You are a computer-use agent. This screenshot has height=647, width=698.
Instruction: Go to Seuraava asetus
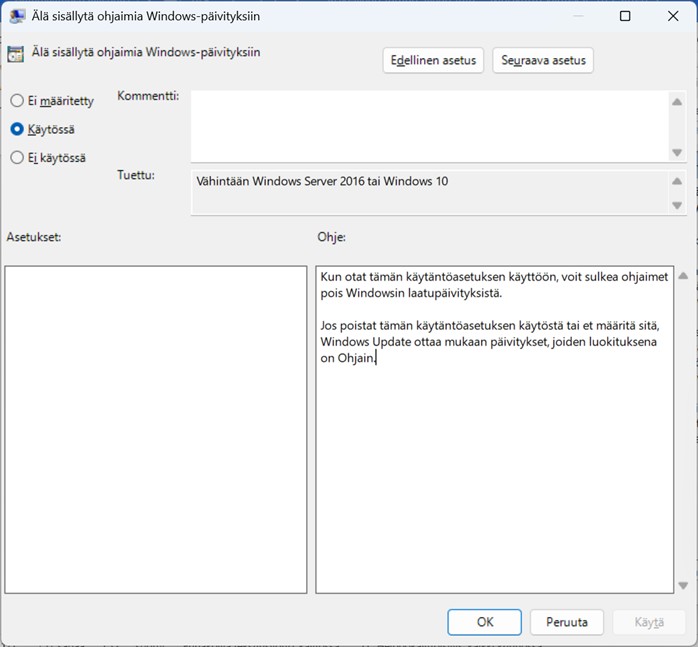pyautogui.click(x=543, y=60)
